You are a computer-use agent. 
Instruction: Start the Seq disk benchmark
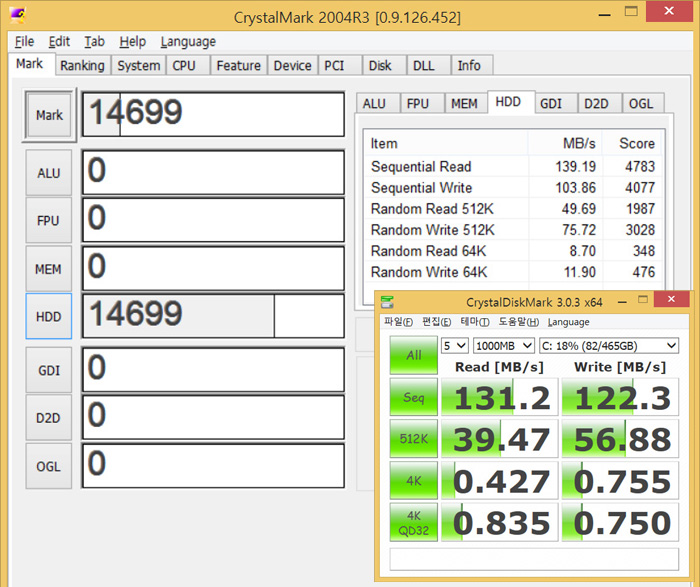413,397
